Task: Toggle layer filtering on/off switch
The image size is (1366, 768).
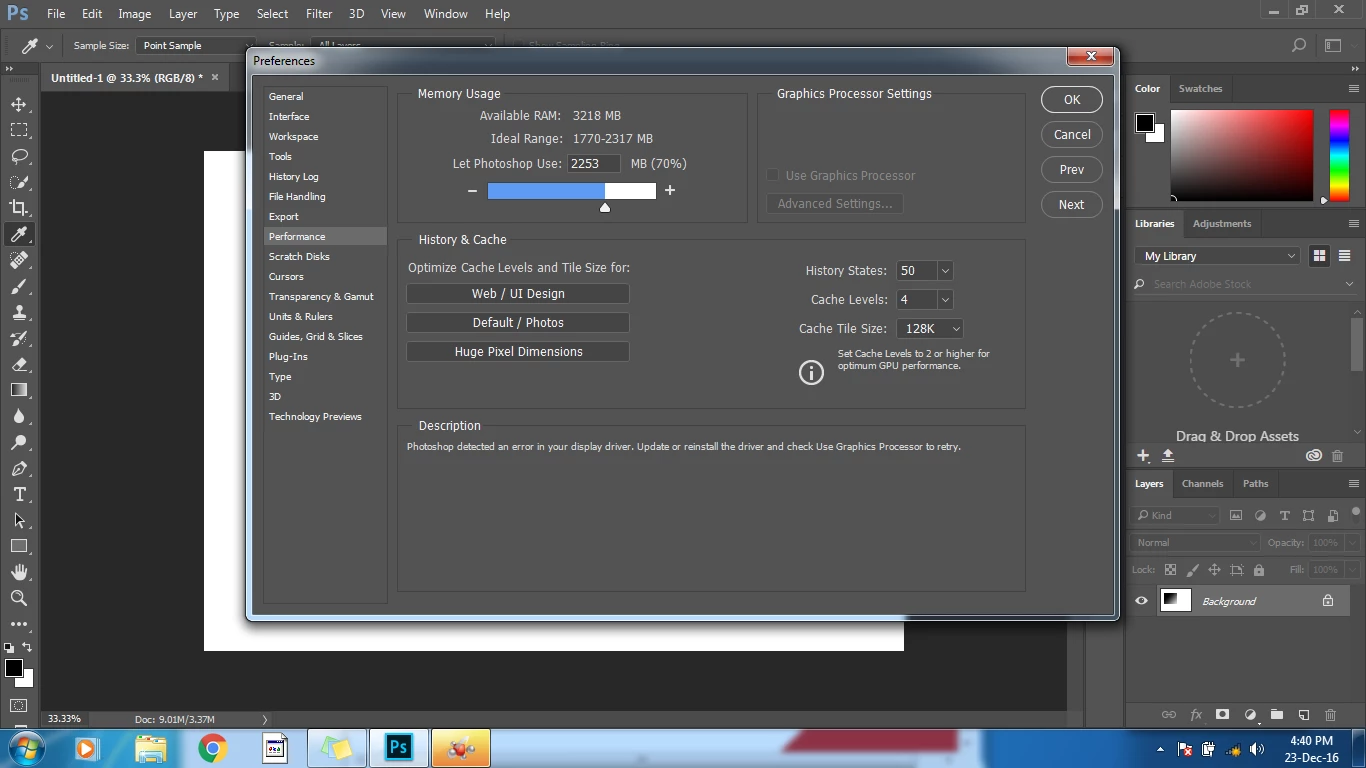Action: click(x=1354, y=514)
